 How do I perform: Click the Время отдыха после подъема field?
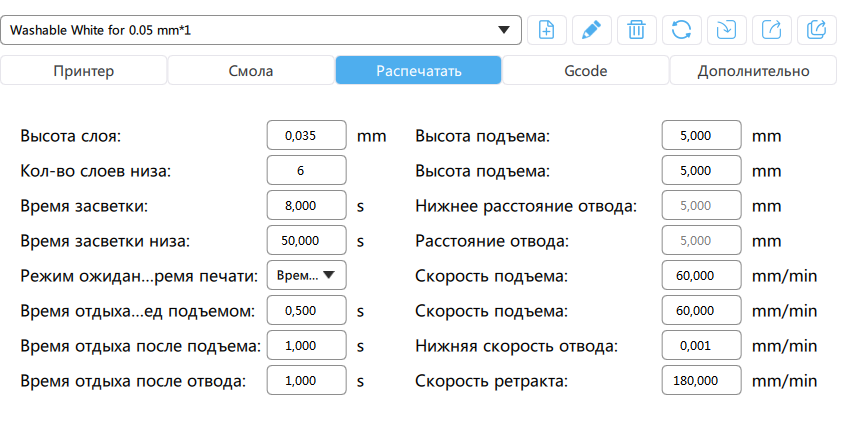307,345
